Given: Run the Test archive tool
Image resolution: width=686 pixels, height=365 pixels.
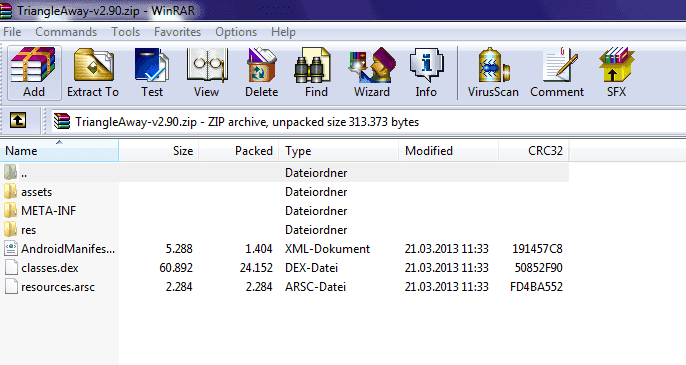Looking at the screenshot, I should (x=152, y=73).
